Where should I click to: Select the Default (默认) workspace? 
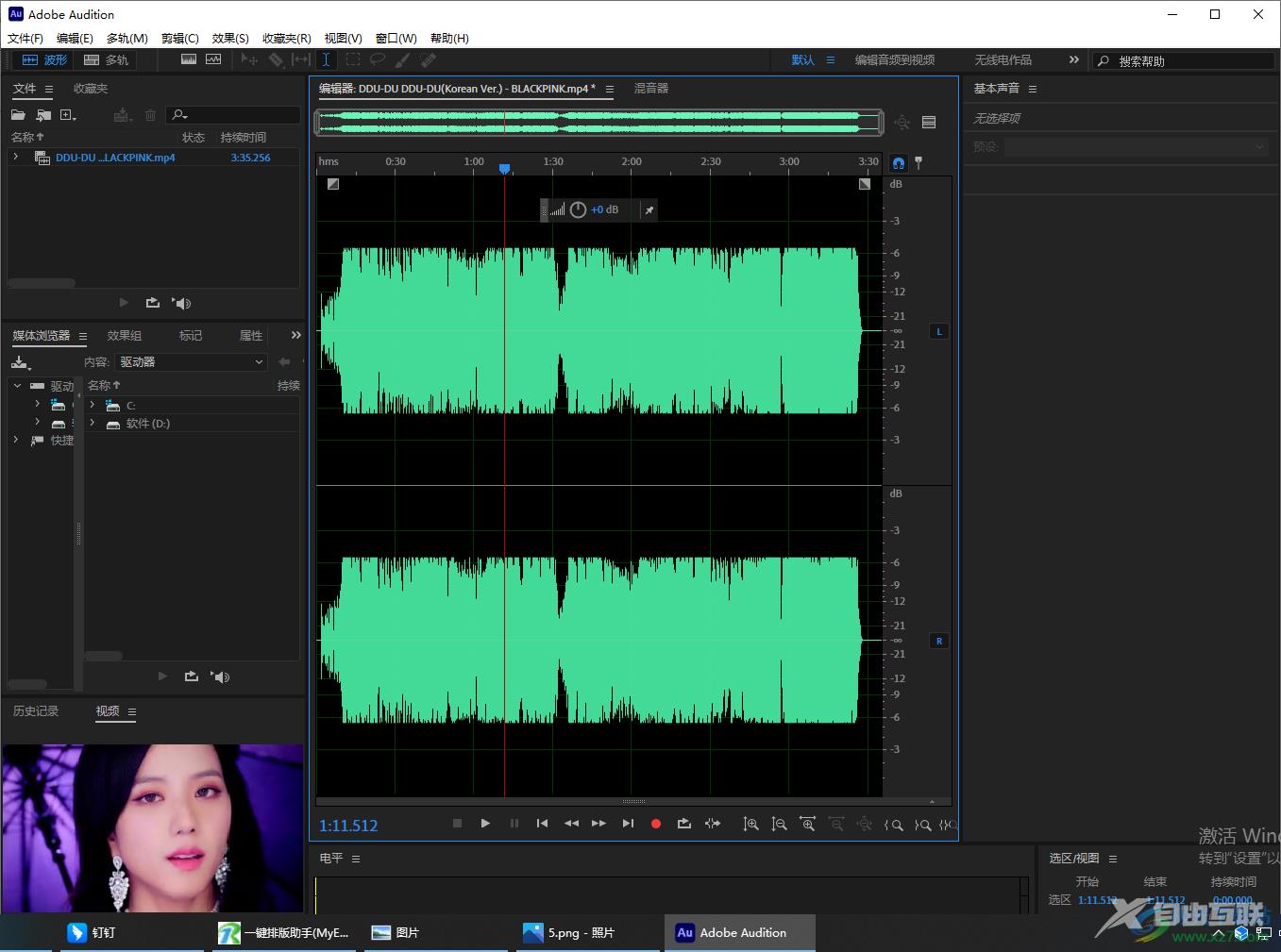tap(803, 60)
